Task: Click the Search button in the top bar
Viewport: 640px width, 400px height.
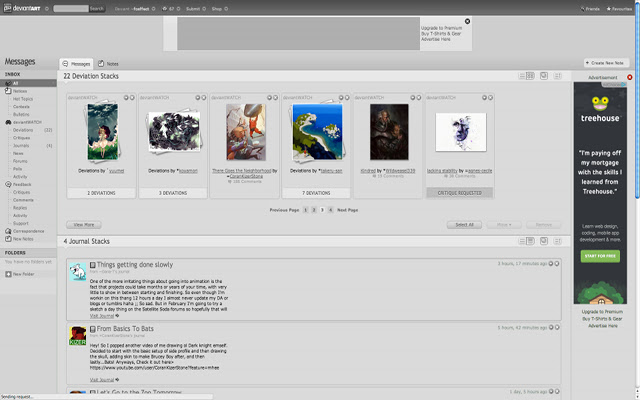Action: 97,9
